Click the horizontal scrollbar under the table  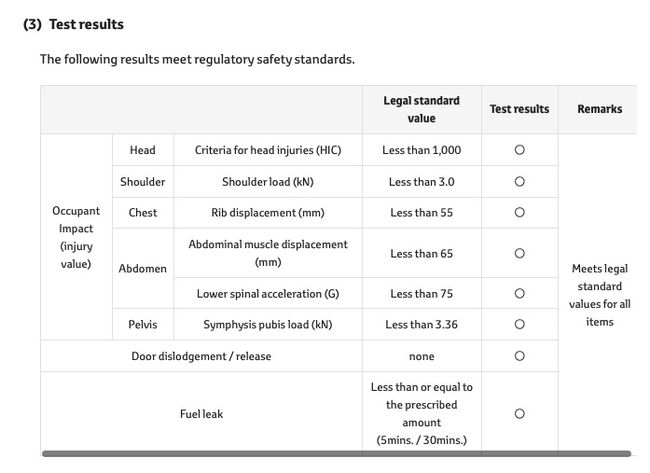(x=336, y=454)
